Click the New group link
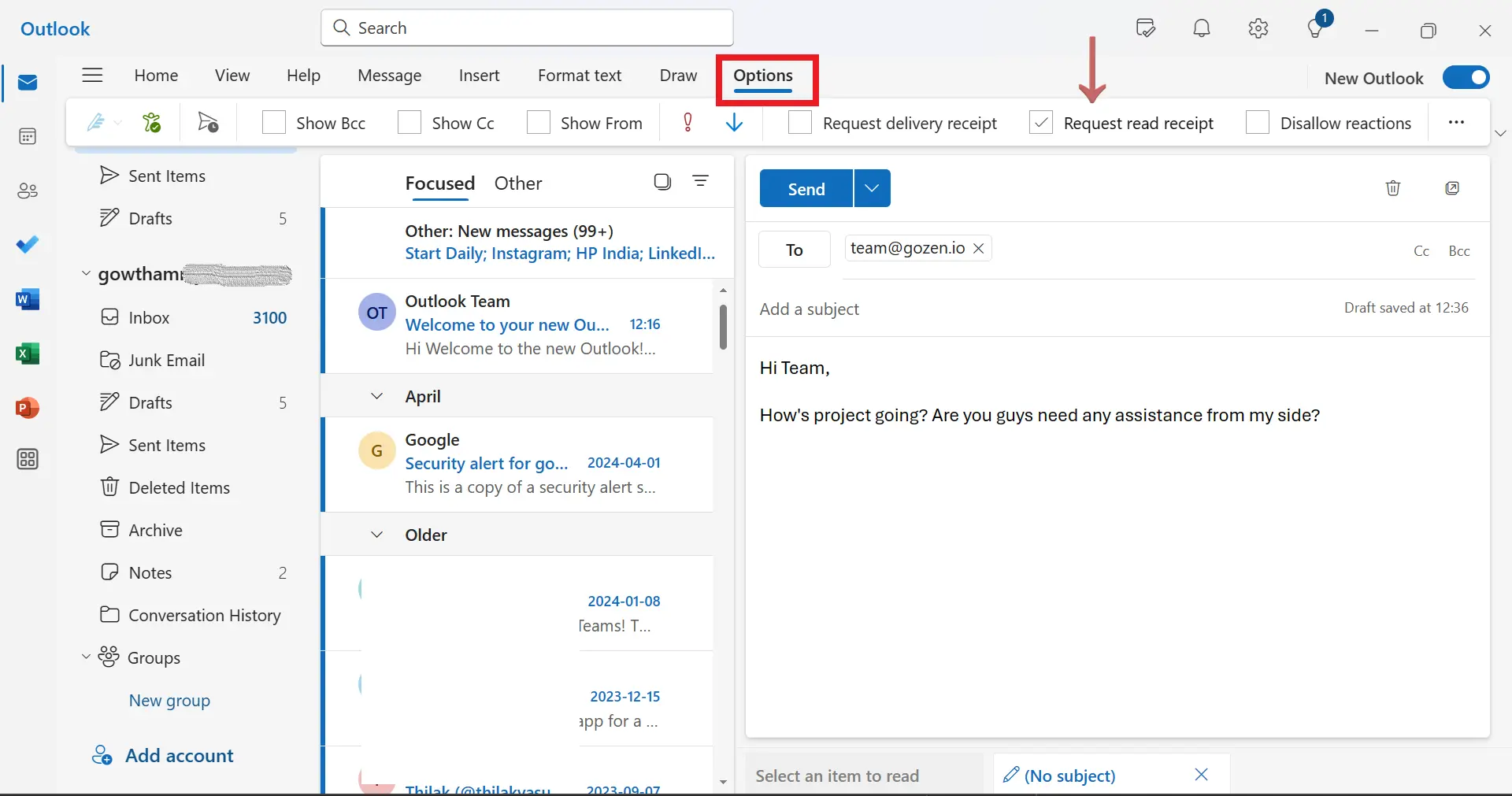This screenshot has height=796, width=1512. pos(169,701)
